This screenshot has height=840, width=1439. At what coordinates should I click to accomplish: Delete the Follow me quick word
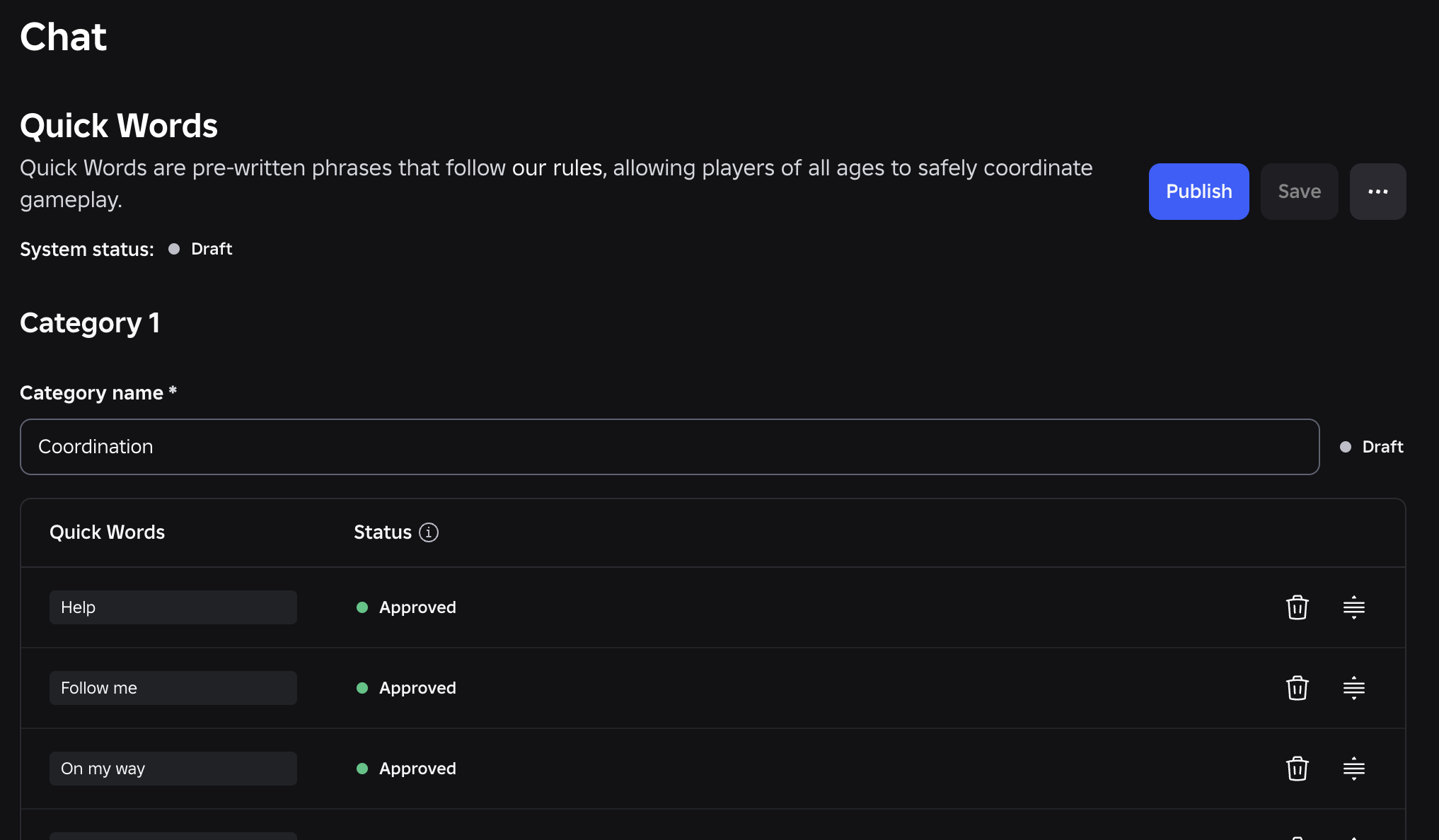point(1297,688)
